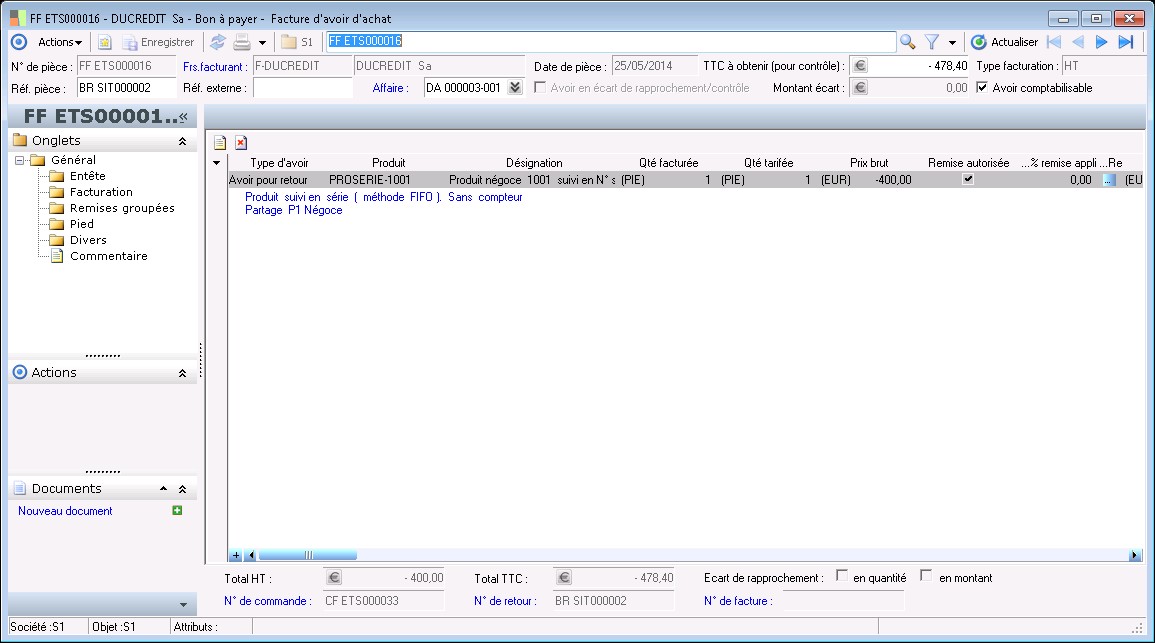The height and width of the screenshot is (643, 1155).
Task: Click the Nouveau document link
Action: (x=65, y=511)
